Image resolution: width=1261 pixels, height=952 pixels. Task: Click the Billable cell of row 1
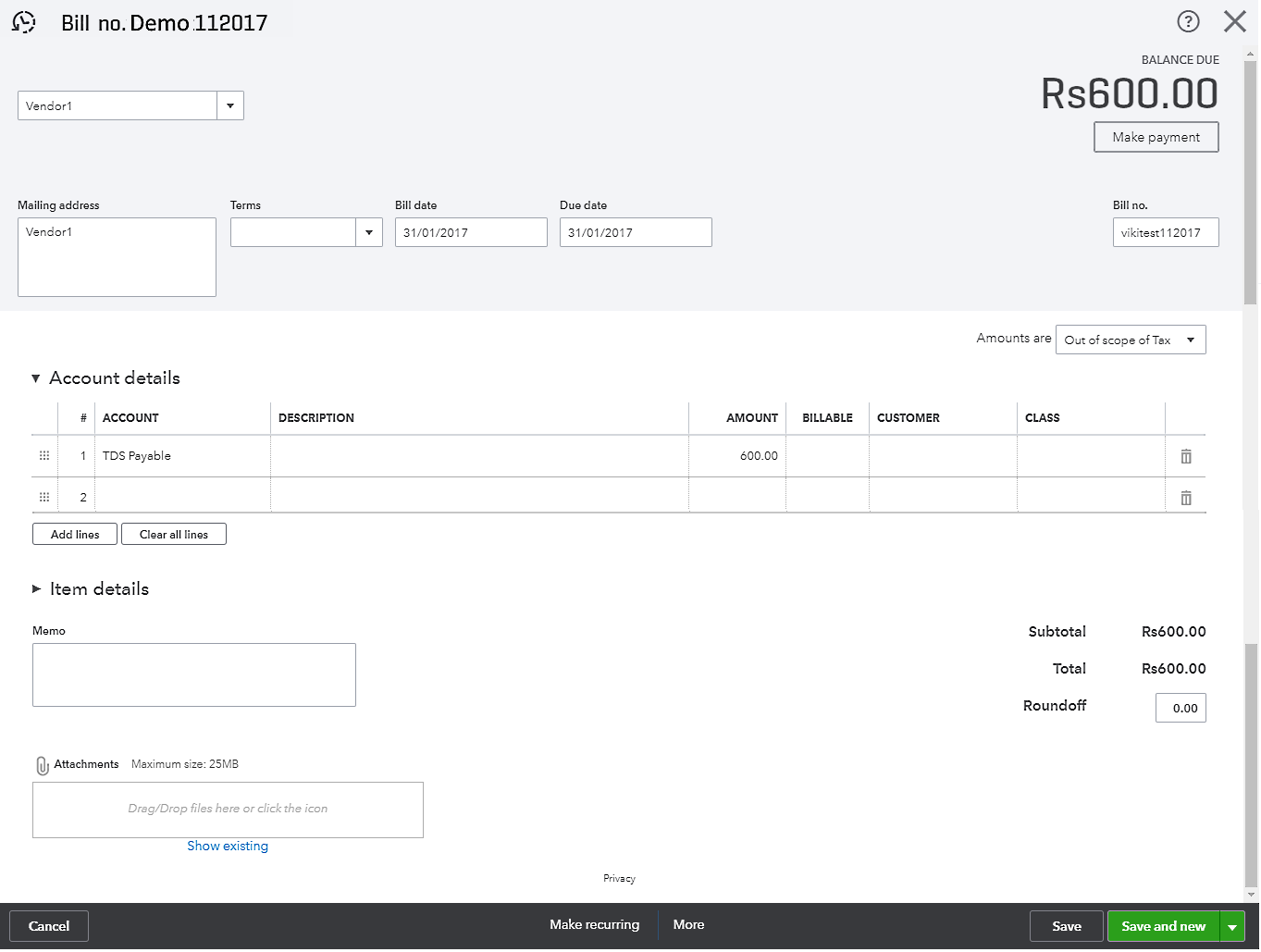[x=827, y=456]
